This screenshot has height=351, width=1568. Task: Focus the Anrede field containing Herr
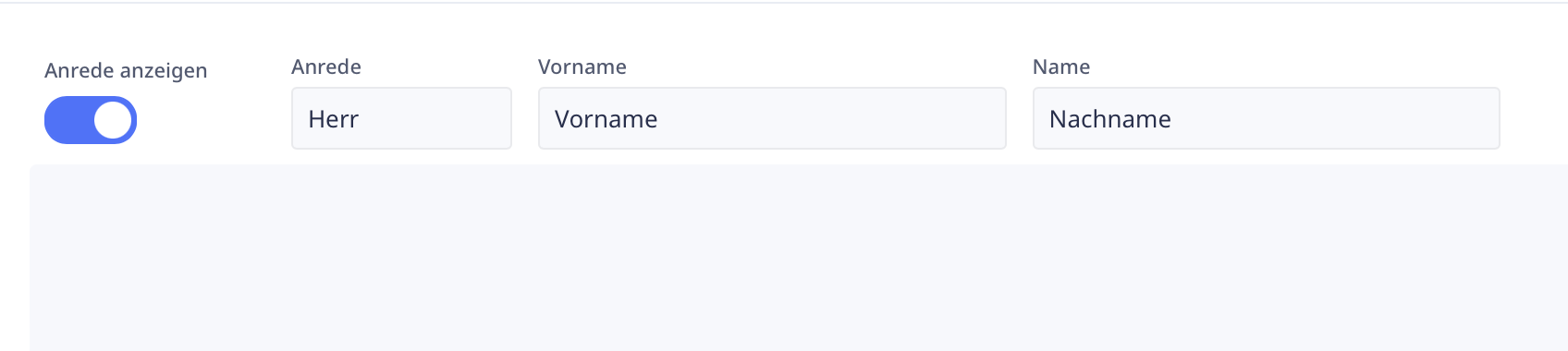pos(401,118)
